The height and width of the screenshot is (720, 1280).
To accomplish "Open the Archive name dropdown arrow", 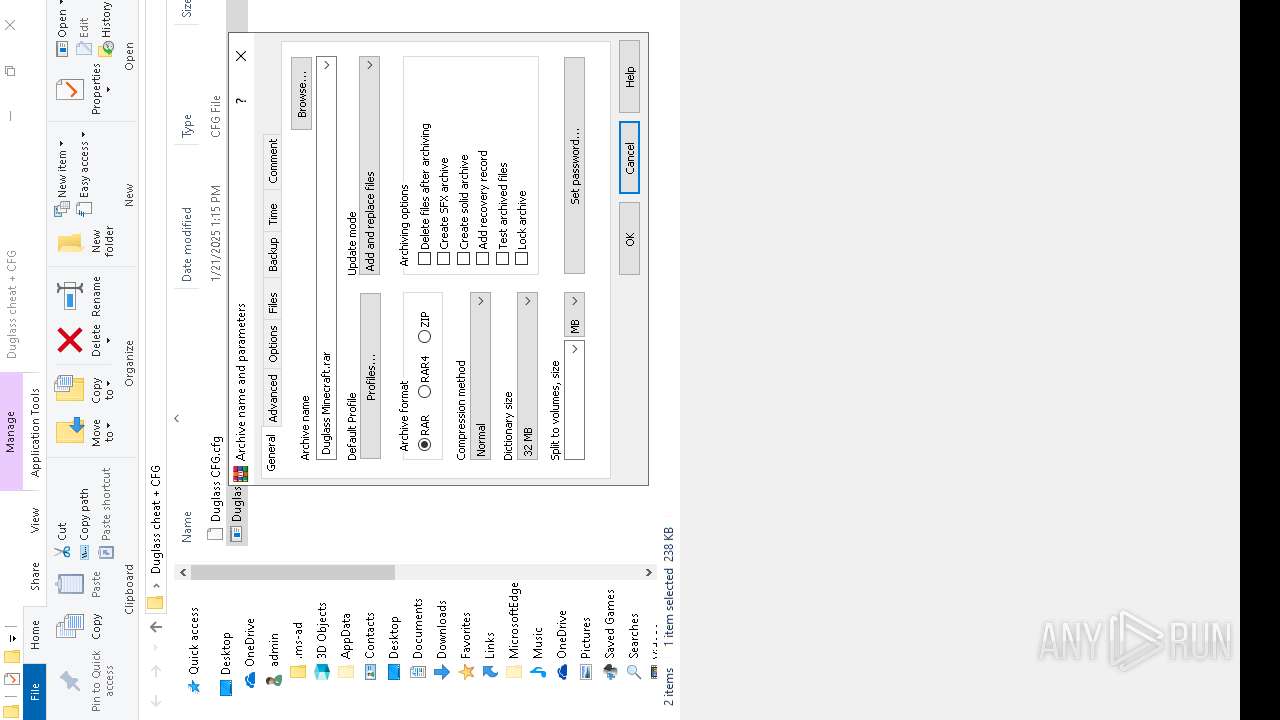I will 326,65.
